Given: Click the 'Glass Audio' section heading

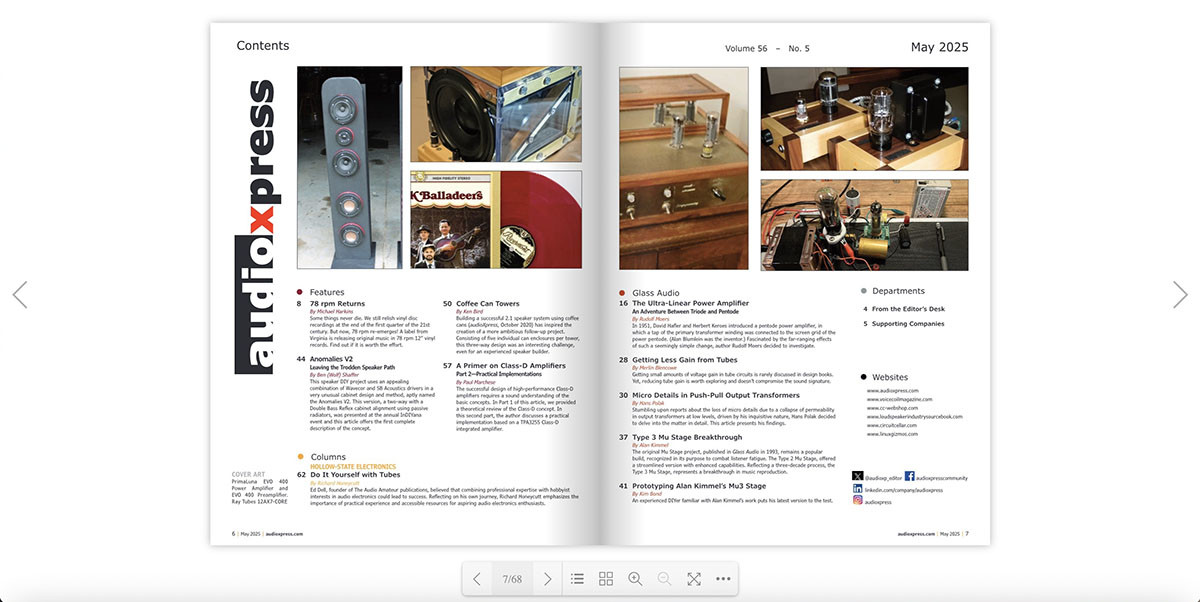Looking at the screenshot, I should point(655,293).
